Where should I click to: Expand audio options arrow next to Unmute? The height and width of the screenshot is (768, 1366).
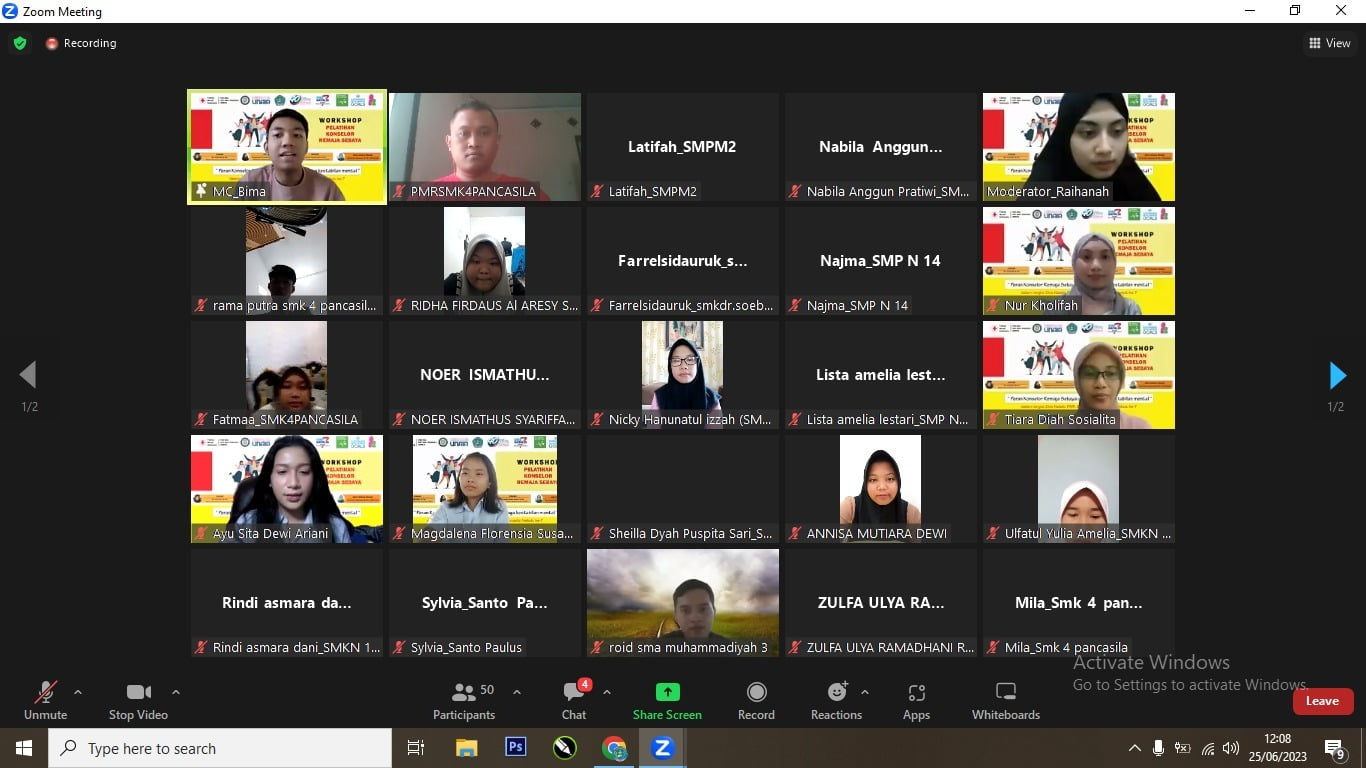(x=78, y=692)
